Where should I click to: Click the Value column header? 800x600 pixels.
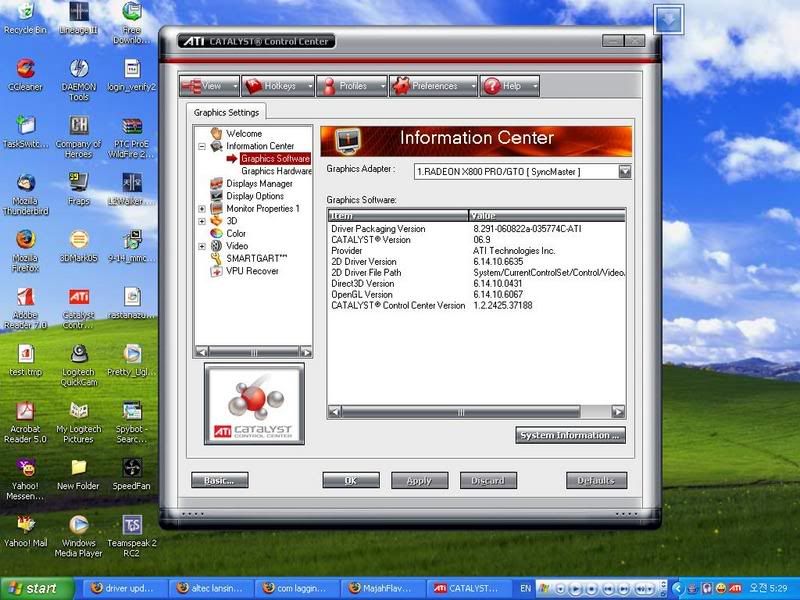(x=546, y=215)
